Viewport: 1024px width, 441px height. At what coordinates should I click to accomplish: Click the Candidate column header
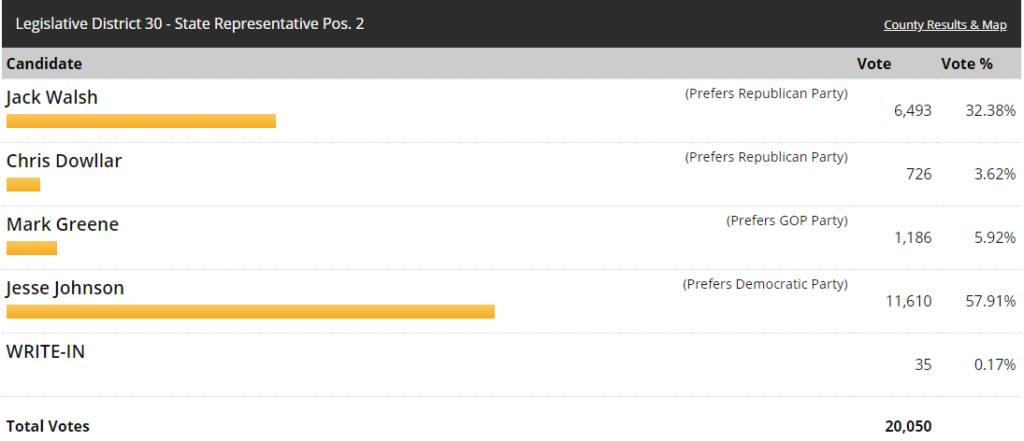pos(44,64)
